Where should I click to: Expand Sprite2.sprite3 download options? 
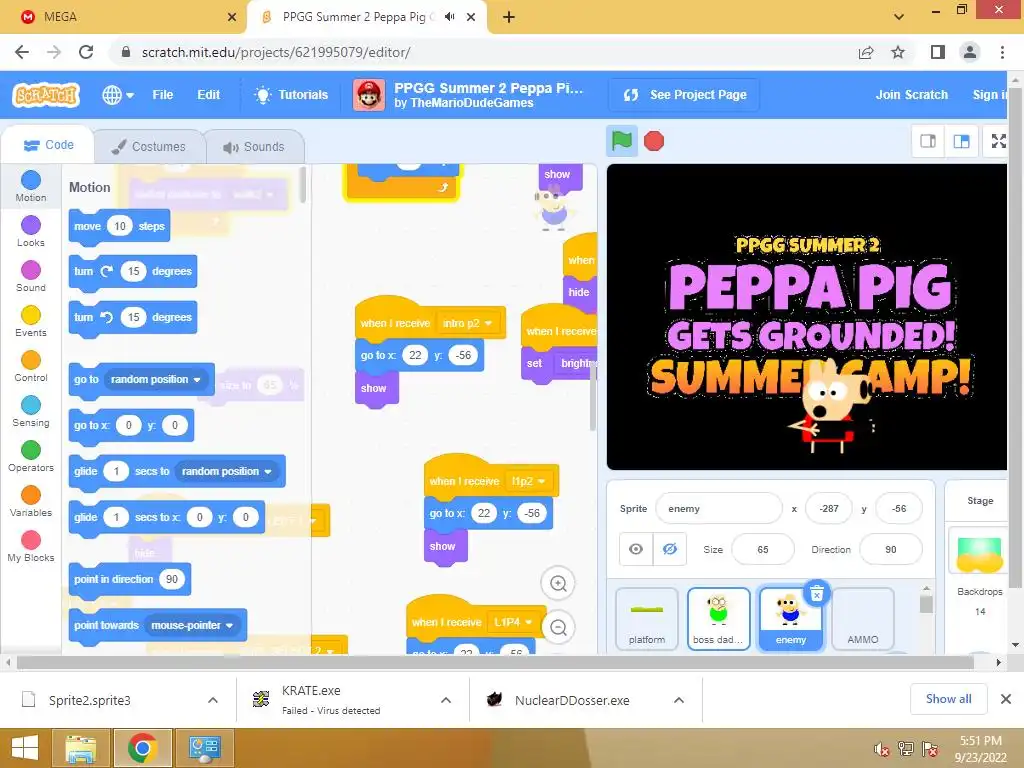click(213, 700)
